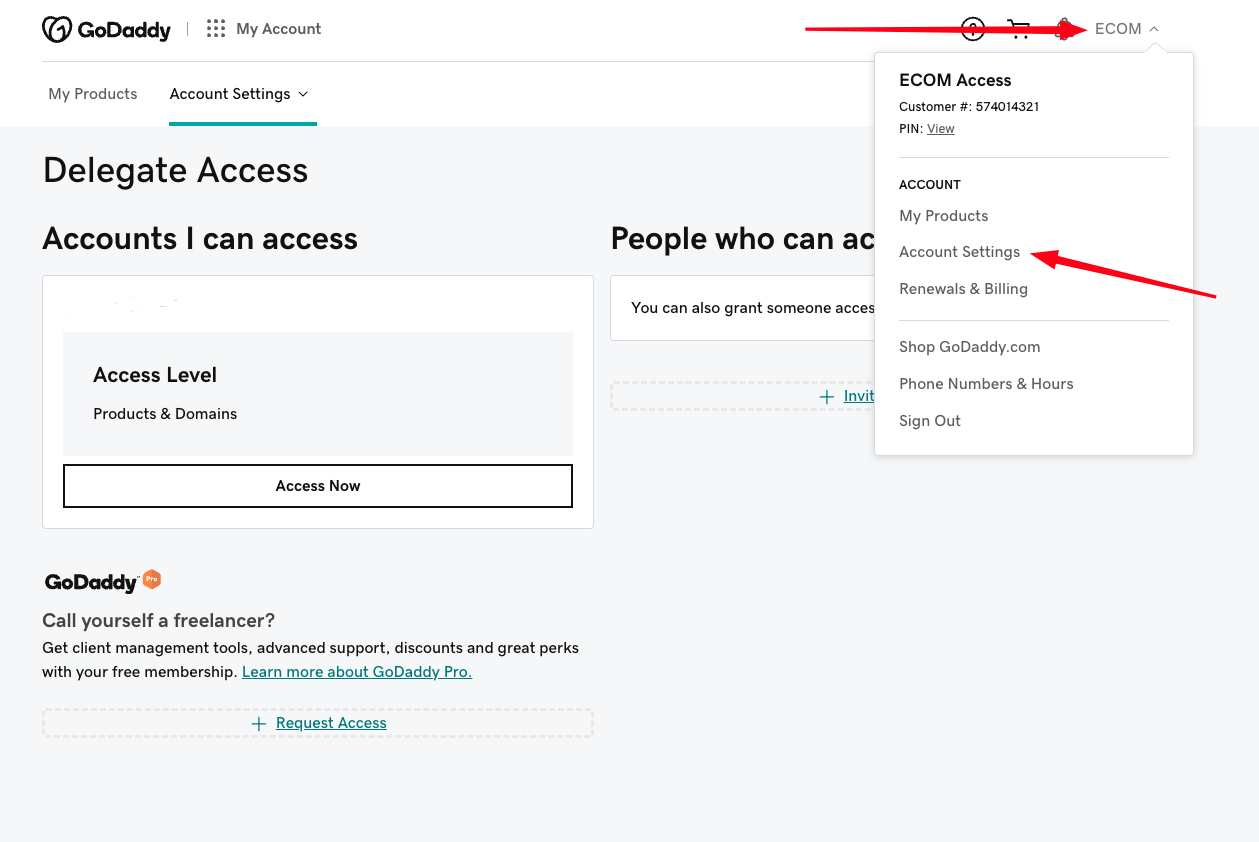Viewport: 1259px width, 842px height.
Task: Sign out of the account
Action: 929,421
